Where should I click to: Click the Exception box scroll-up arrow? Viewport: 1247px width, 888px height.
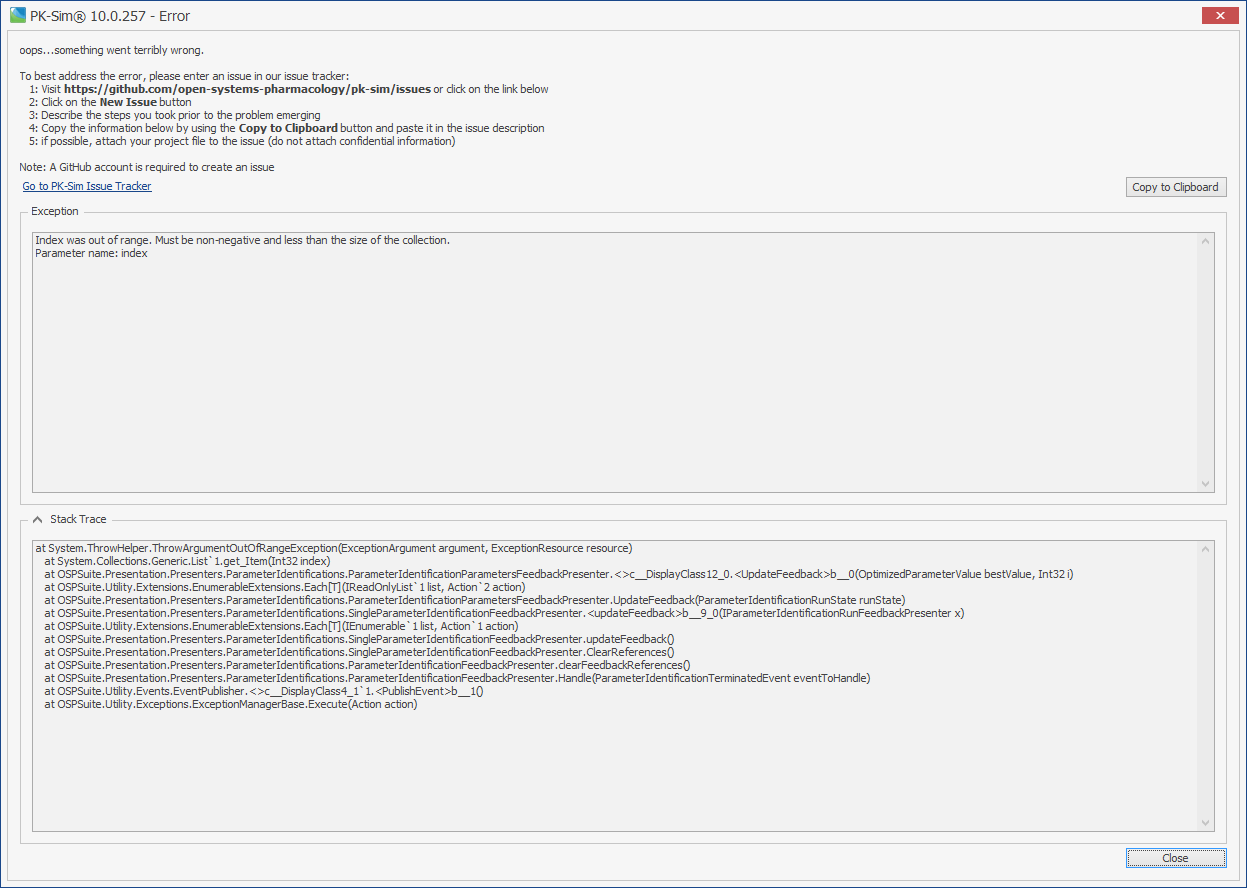(1206, 241)
